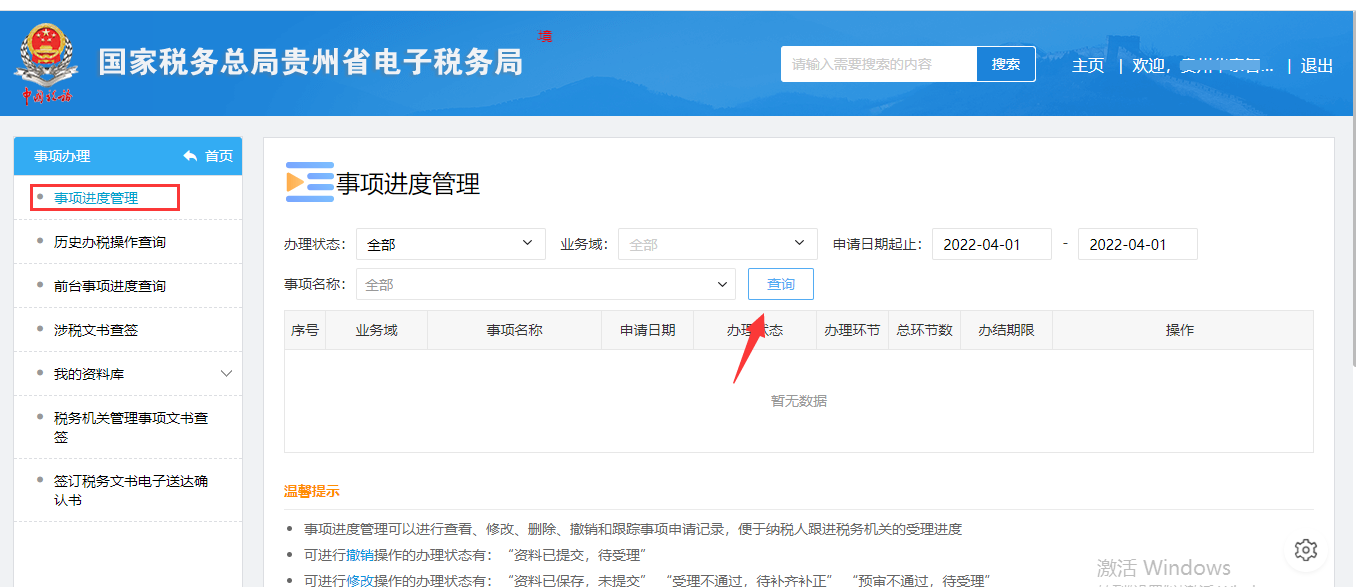Click the settings gear icon
The image size is (1356, 587).
point(1305,549)
